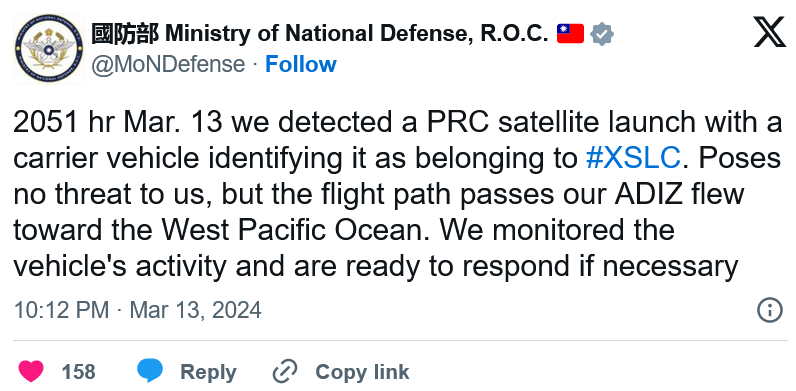Screen dimensions: 796x391
Task: Click the Reply text label
Action: 208,372
